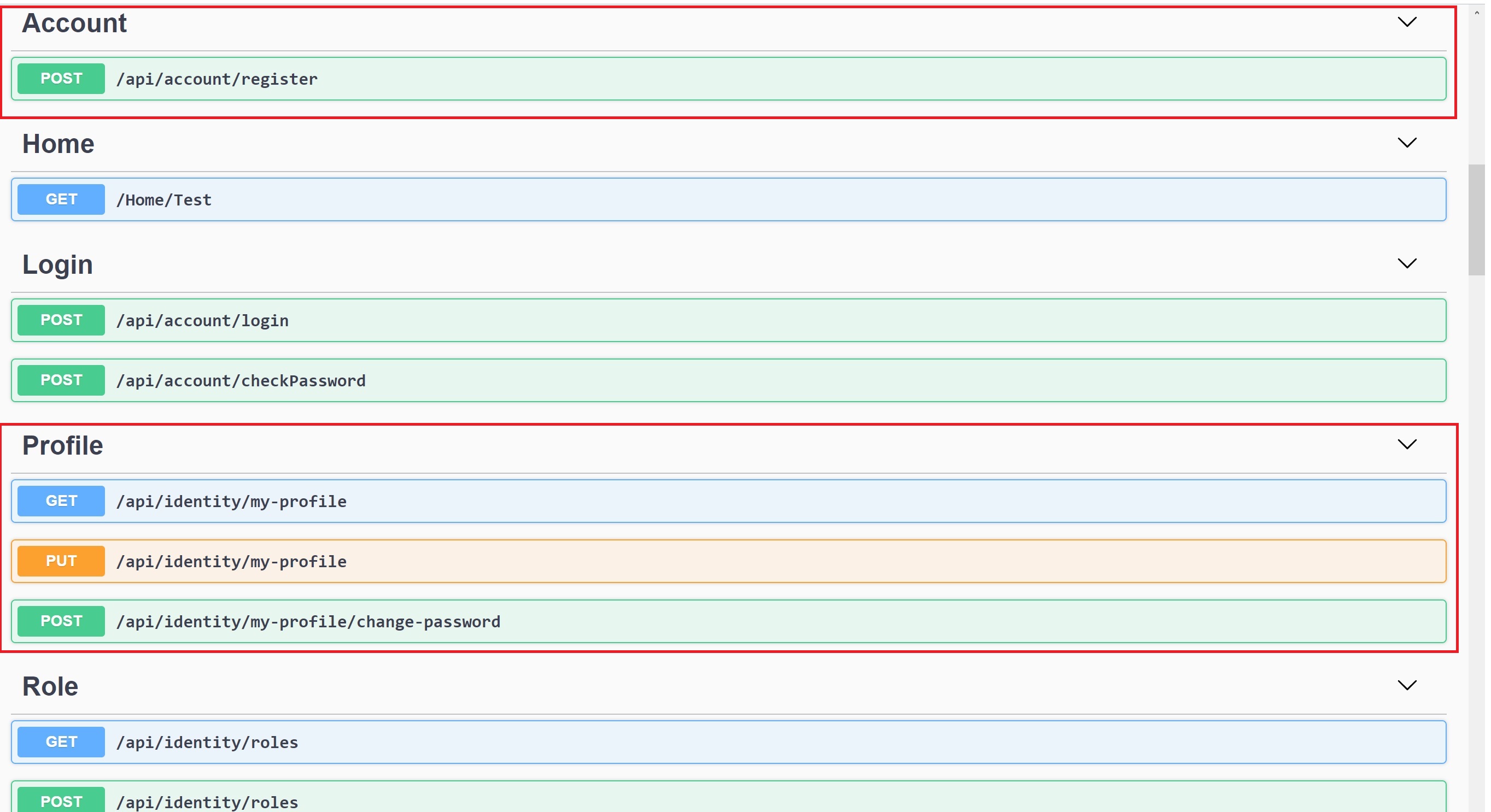Click the GET badge on /api/identity/roles

[60, 742]
